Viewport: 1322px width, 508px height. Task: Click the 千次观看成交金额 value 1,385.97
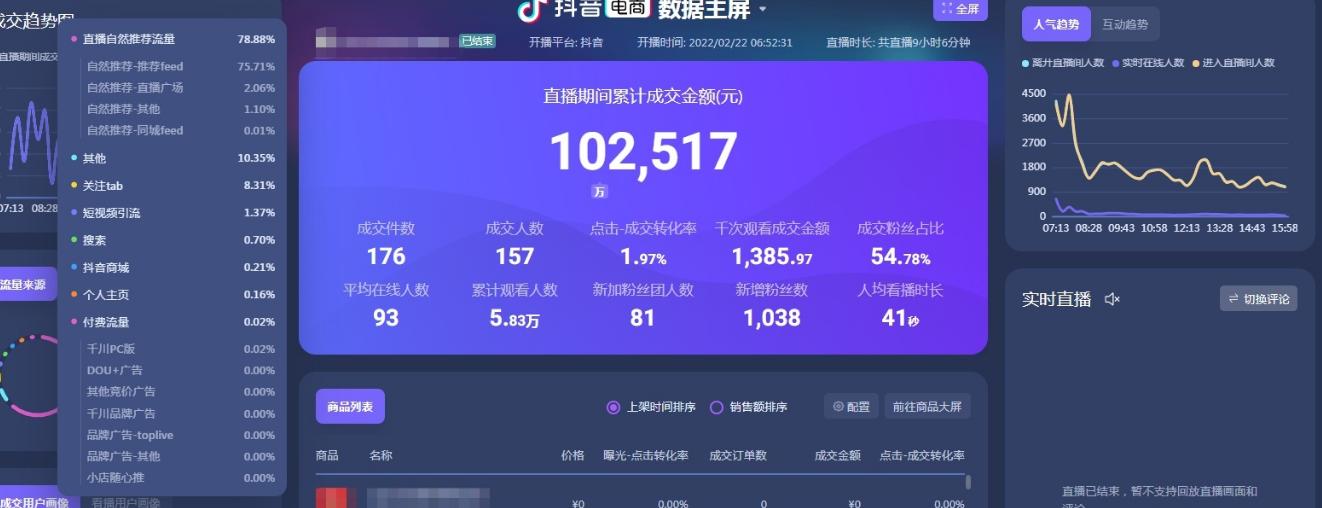[772, 257]
